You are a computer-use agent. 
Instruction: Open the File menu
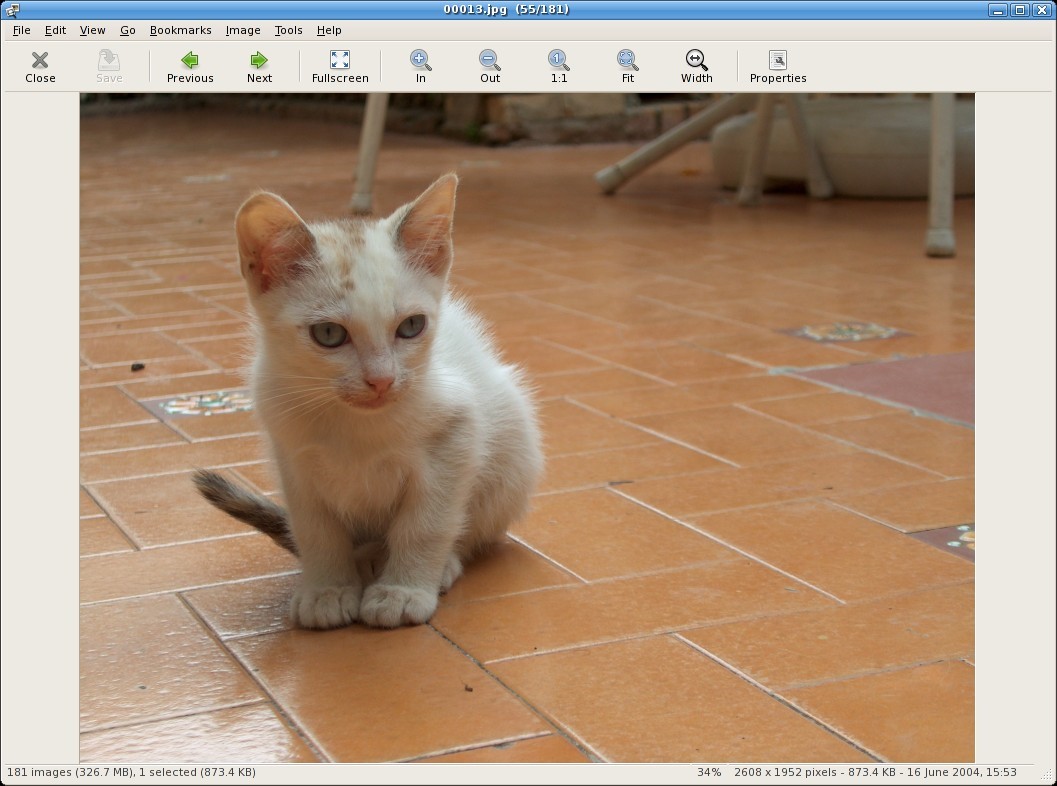click(21, 30)
